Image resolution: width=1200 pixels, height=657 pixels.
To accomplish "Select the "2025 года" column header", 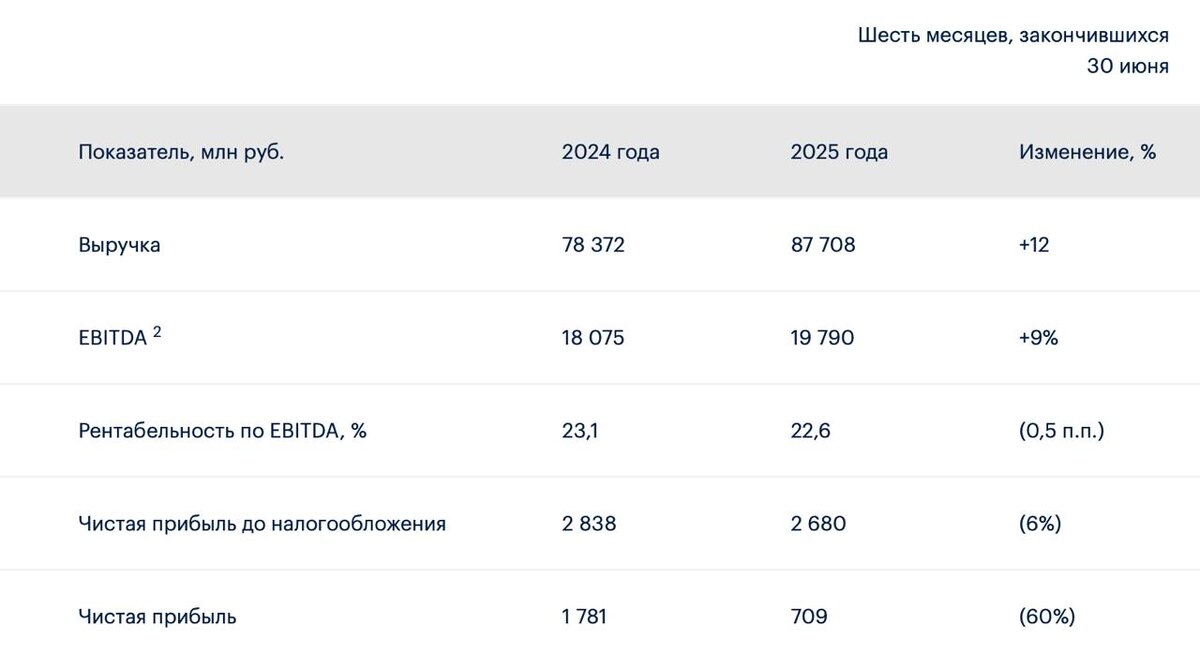I will click(x=839, y=152).
